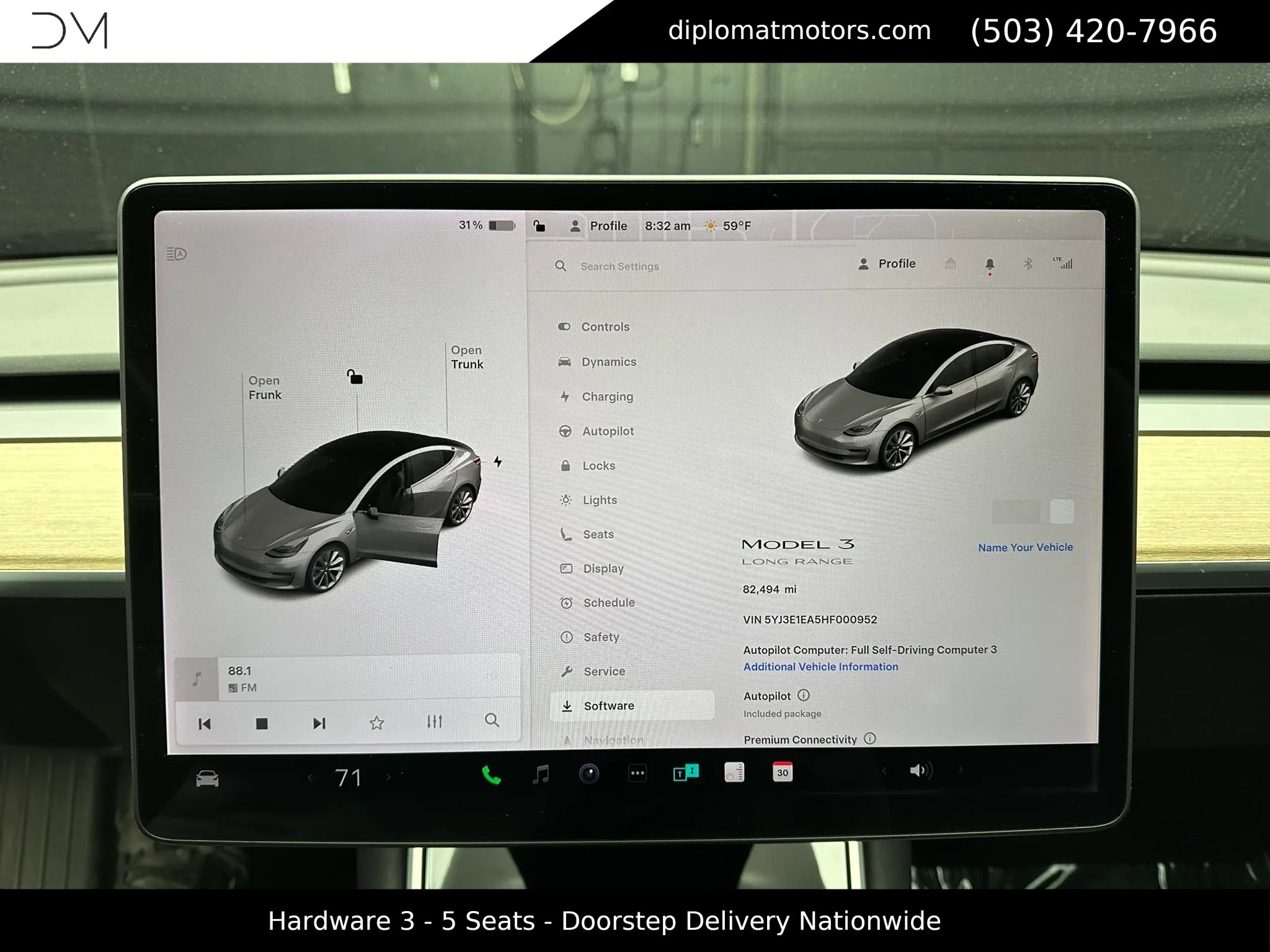Viewport: 1270px width, 952px height.
Task: Launch the dashcam camera viewer
Action: pos(589,773)
